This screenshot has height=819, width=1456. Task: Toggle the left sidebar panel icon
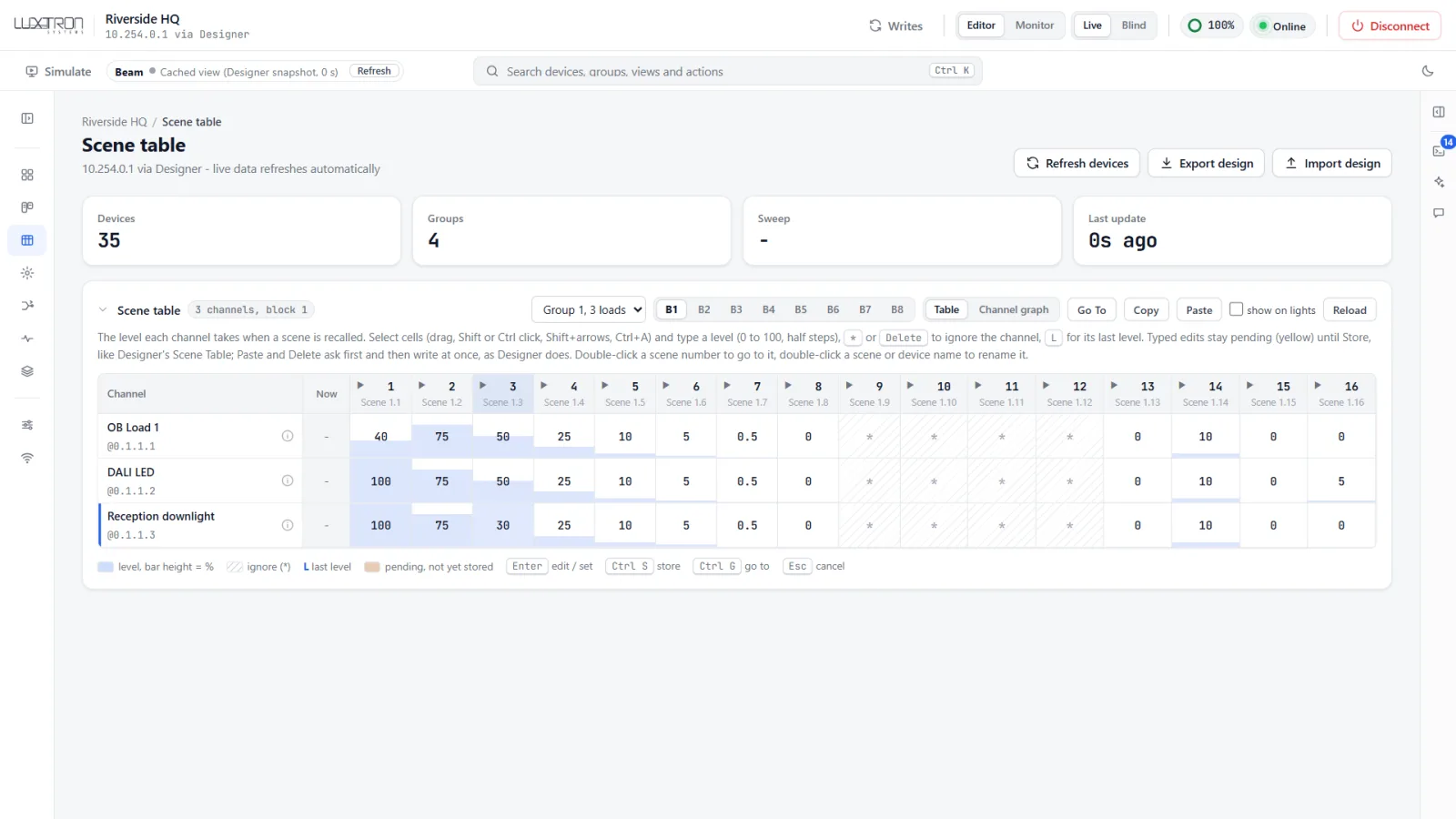click(27, 118)
